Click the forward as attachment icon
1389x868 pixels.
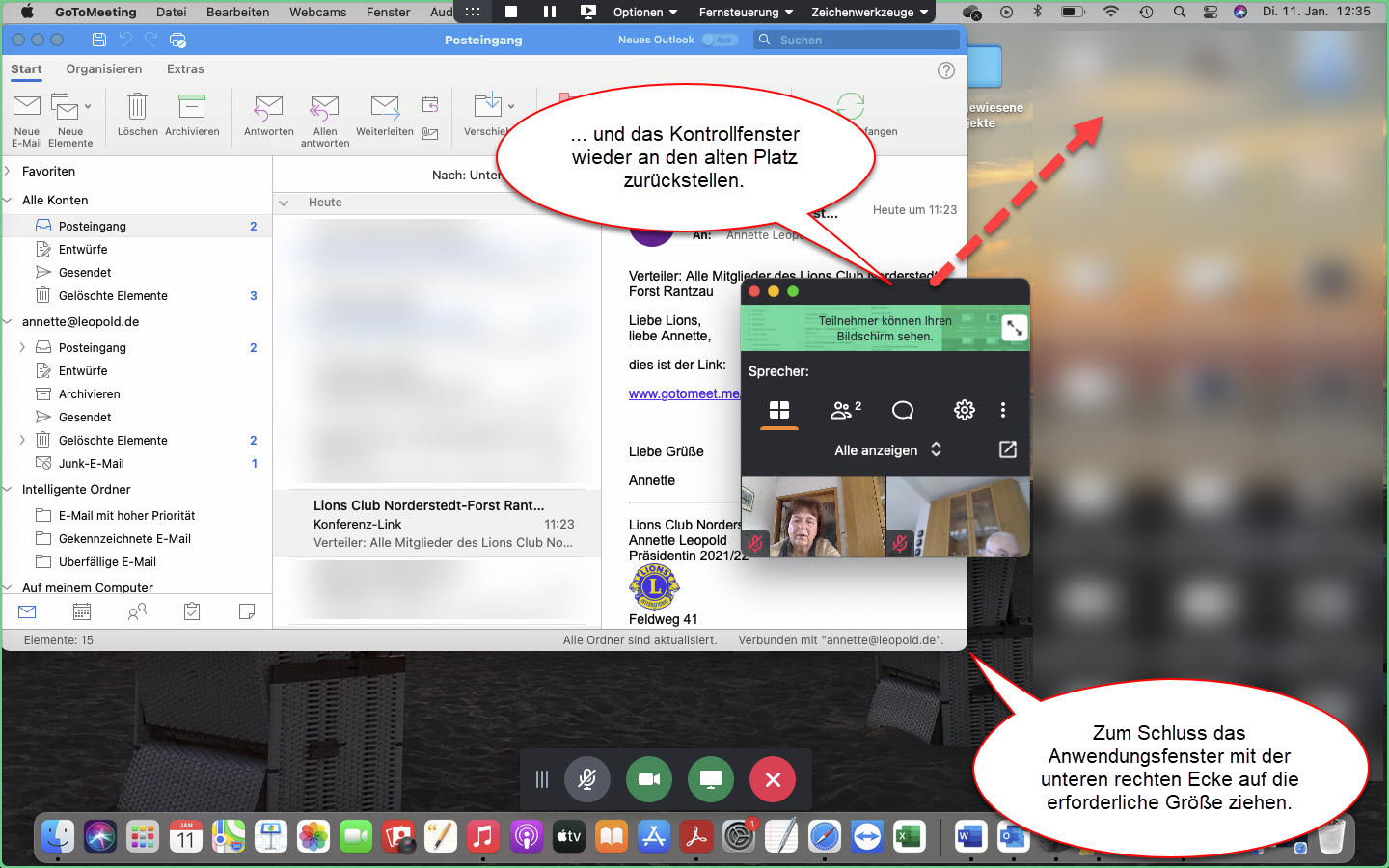(x=430, y=133)
